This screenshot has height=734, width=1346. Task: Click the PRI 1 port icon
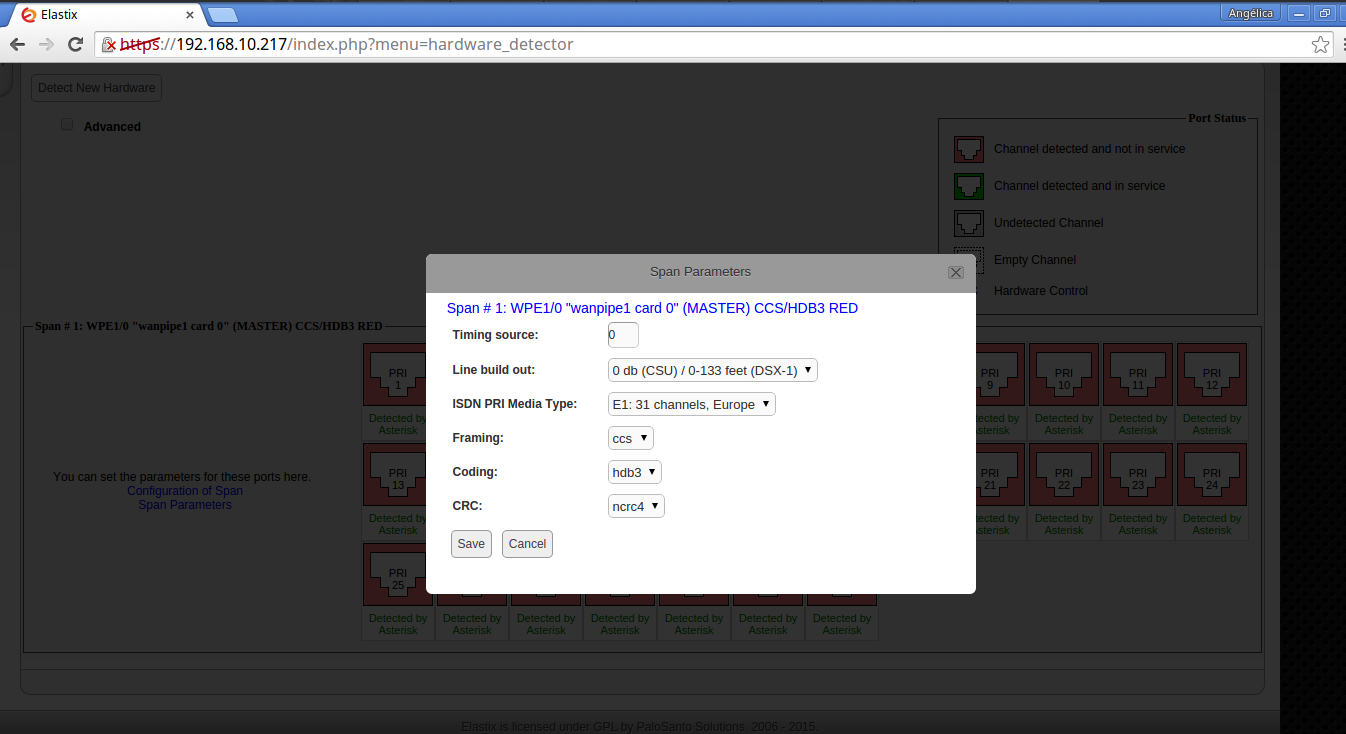click(397, 377)
